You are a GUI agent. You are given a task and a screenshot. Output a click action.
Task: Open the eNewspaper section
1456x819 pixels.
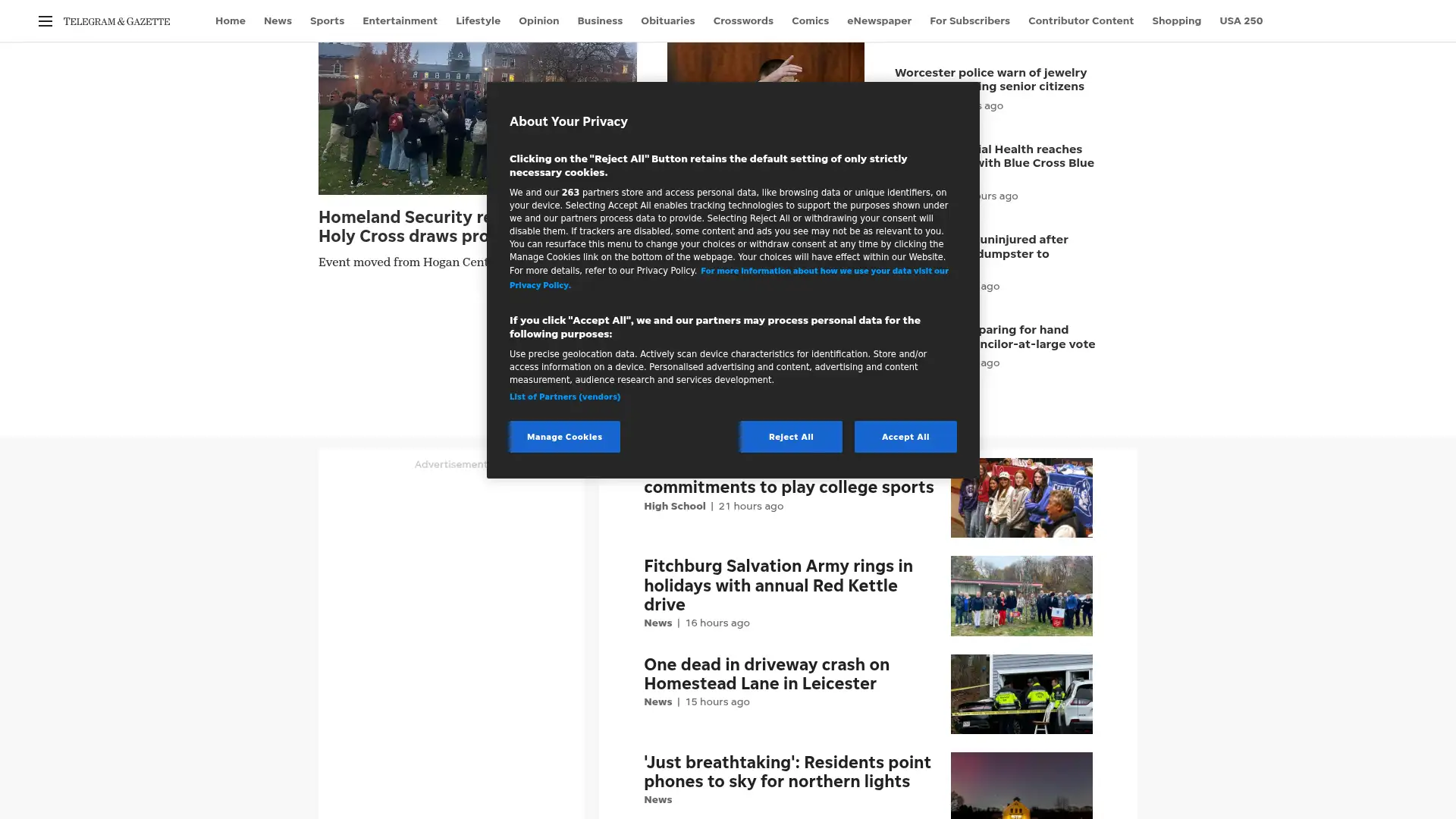pyautogui.click(x=879, y=20)
